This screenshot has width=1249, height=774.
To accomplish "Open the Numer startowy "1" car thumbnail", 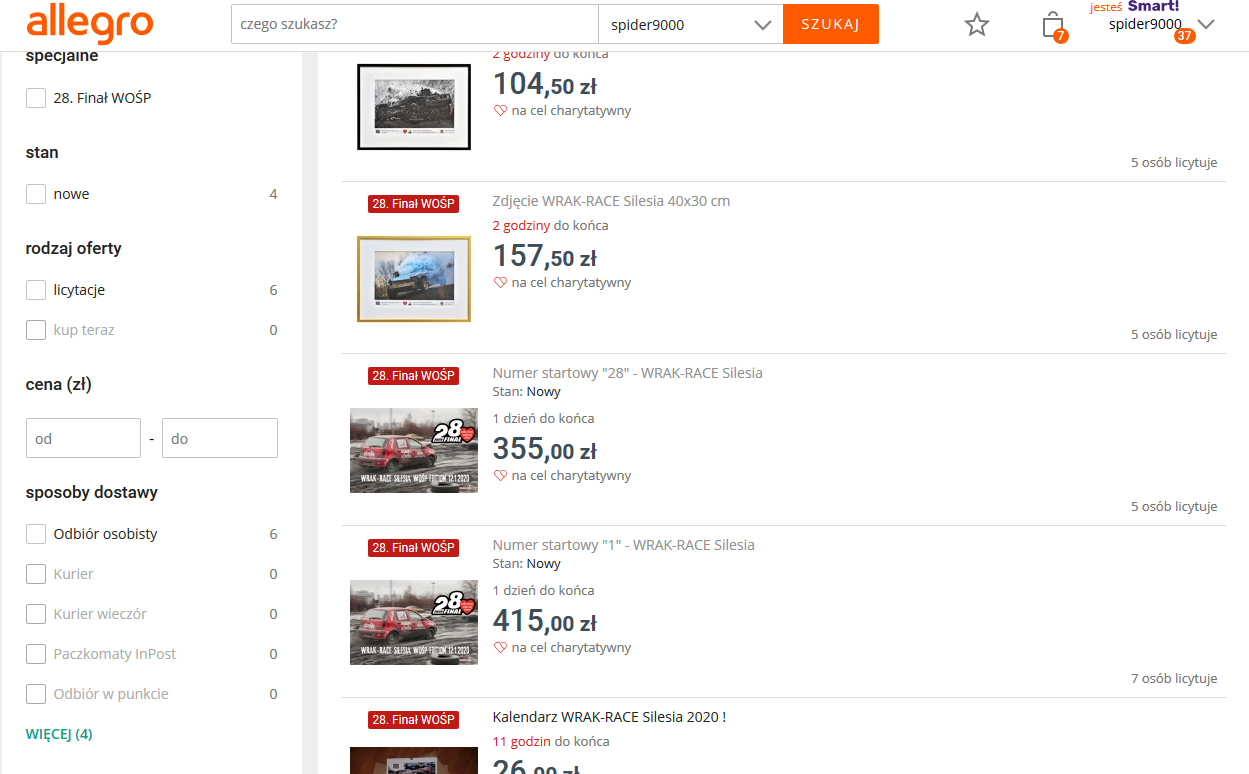I will pos(414,622).
